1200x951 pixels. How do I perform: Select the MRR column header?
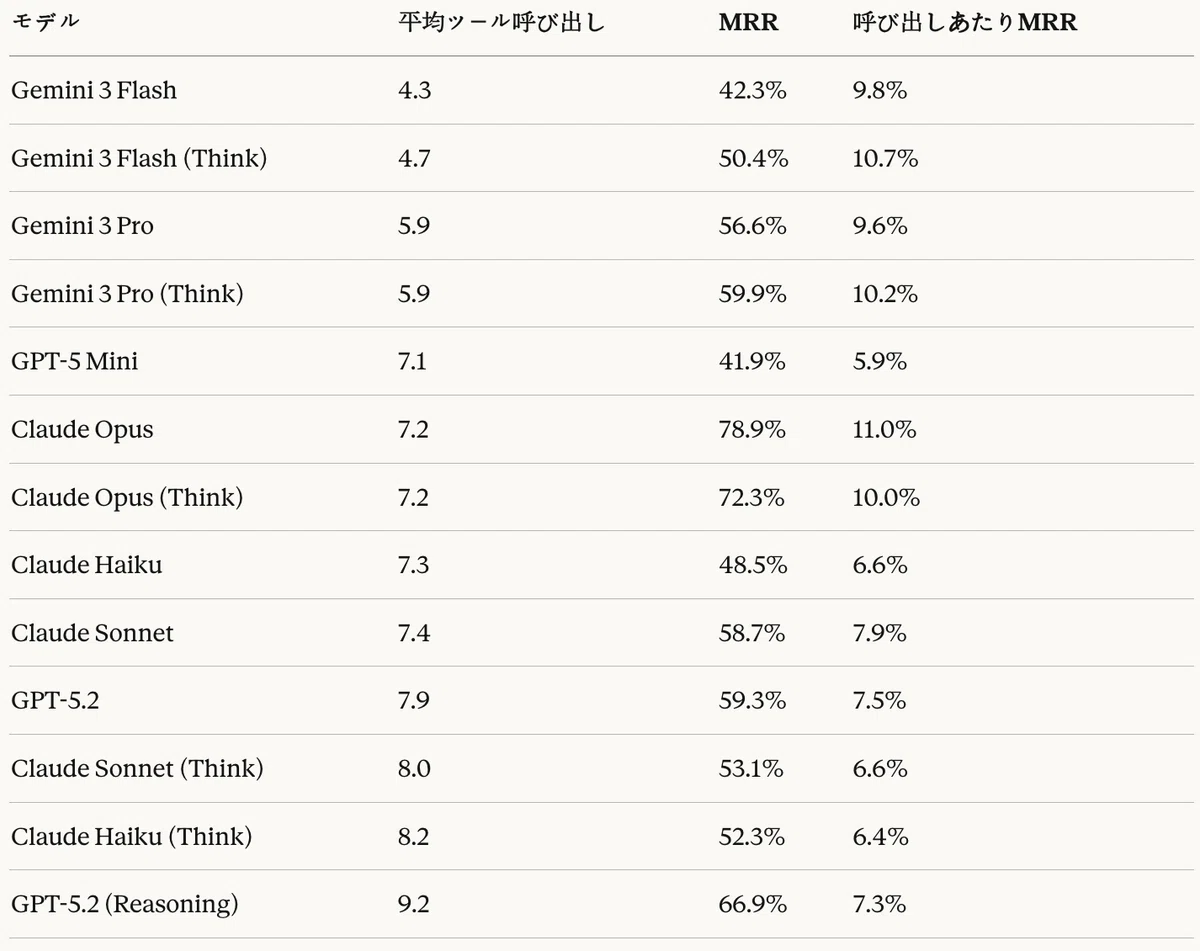pyautogui.click(x=748, y=22)
